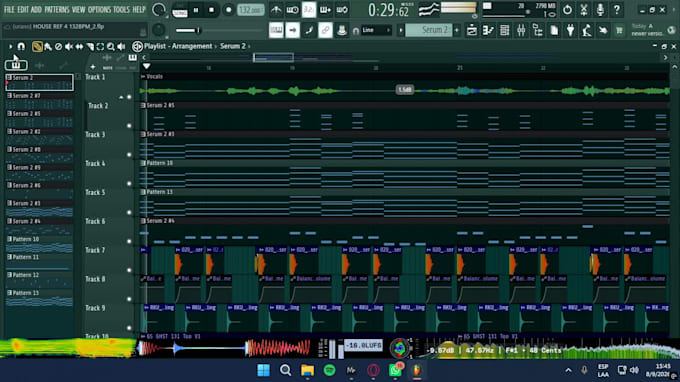Click the stop button in transport
The width and height of the screenshot is (680, 382).
tap(212, 10)
